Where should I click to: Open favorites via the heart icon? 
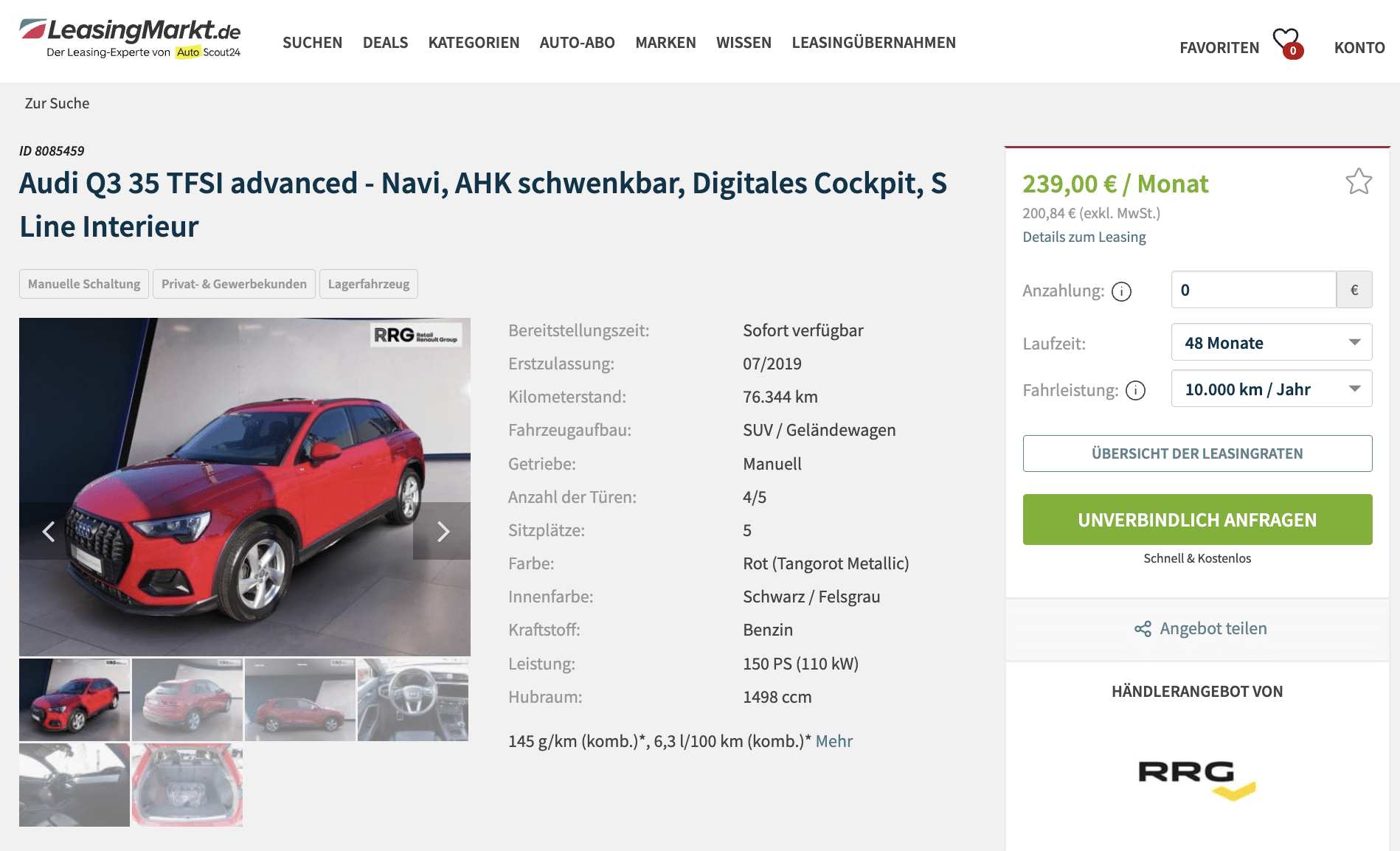pyautogui.click(x=1287, y=43)
